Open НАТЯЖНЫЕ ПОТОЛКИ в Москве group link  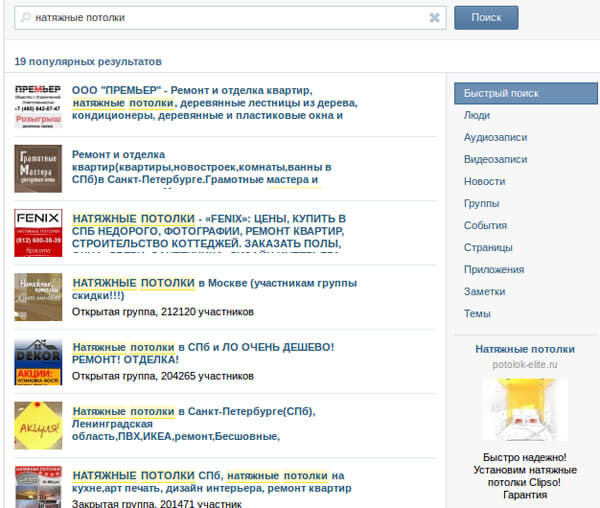coord(214,289)
